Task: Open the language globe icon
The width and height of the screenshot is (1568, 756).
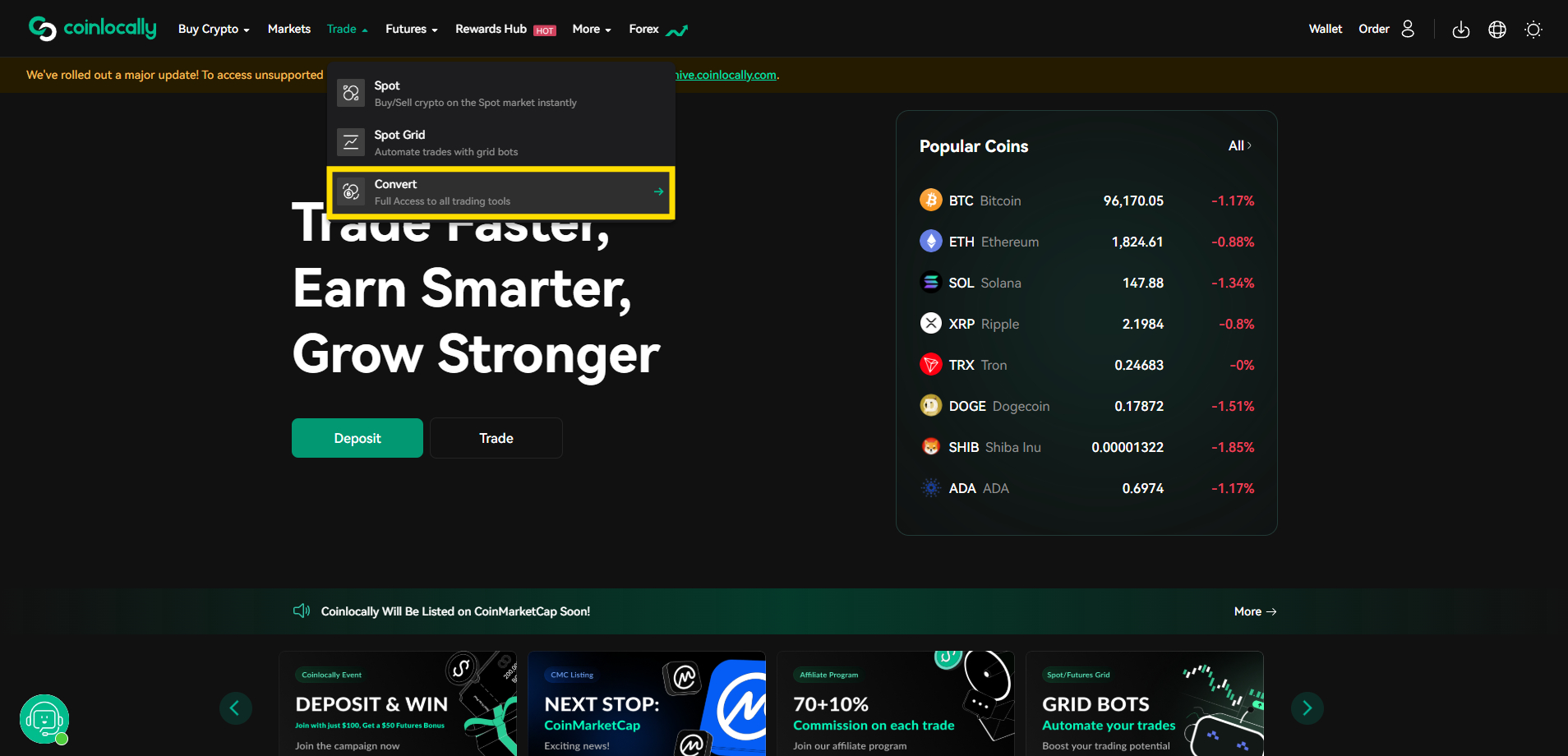Action: (x=1497, y=30)
